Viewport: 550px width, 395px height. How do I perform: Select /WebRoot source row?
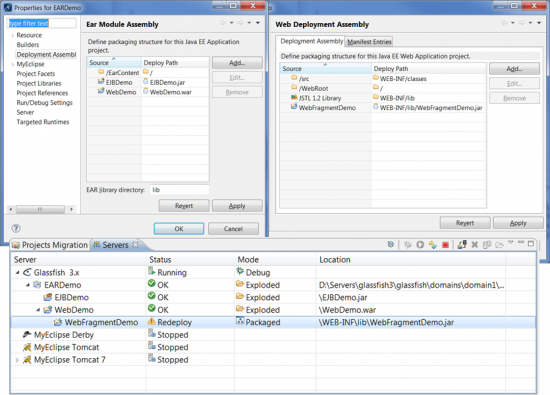click(x=313, y=88)
